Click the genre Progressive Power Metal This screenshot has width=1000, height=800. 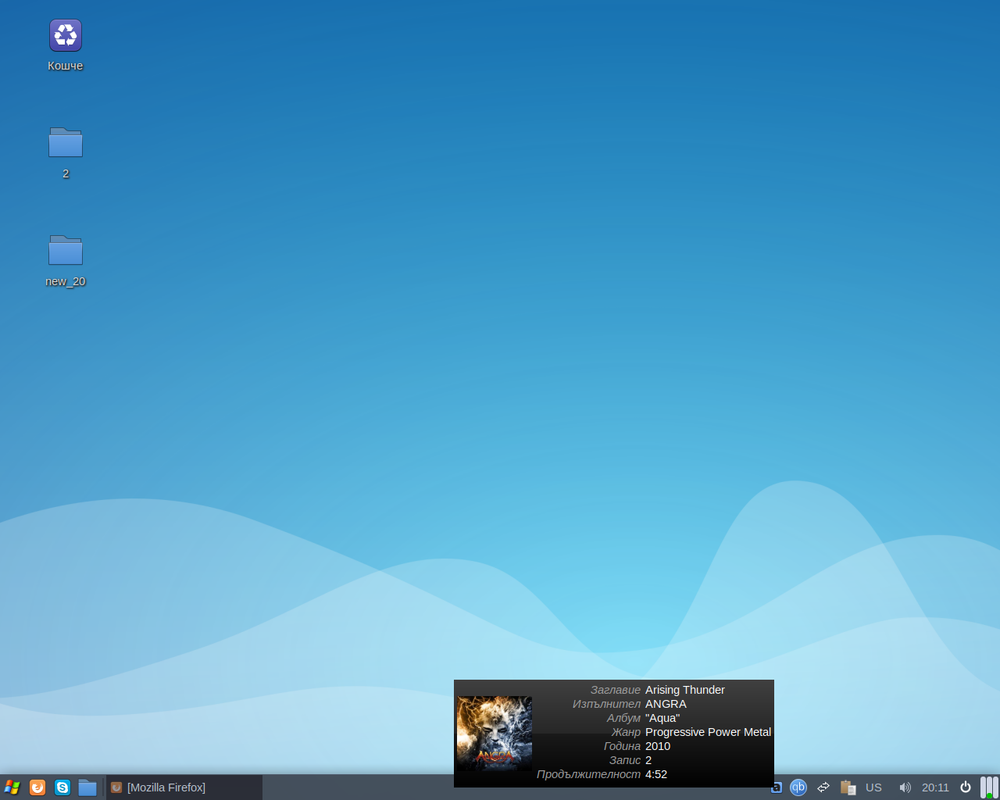708,732
